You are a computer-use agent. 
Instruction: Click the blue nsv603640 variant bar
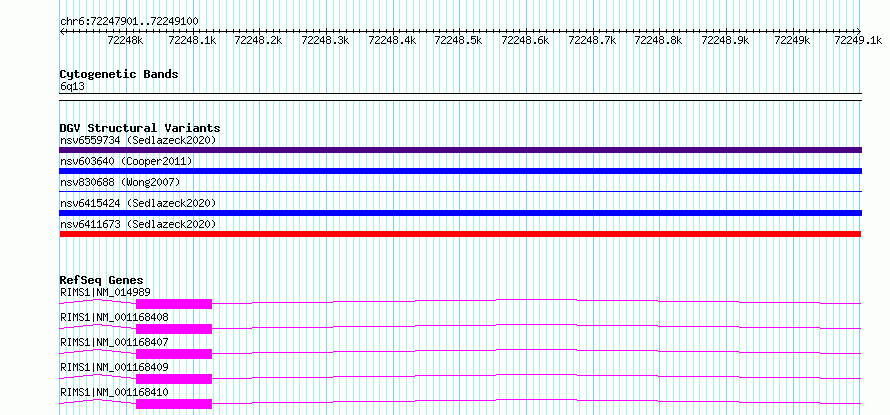click(x=460, y=171)
